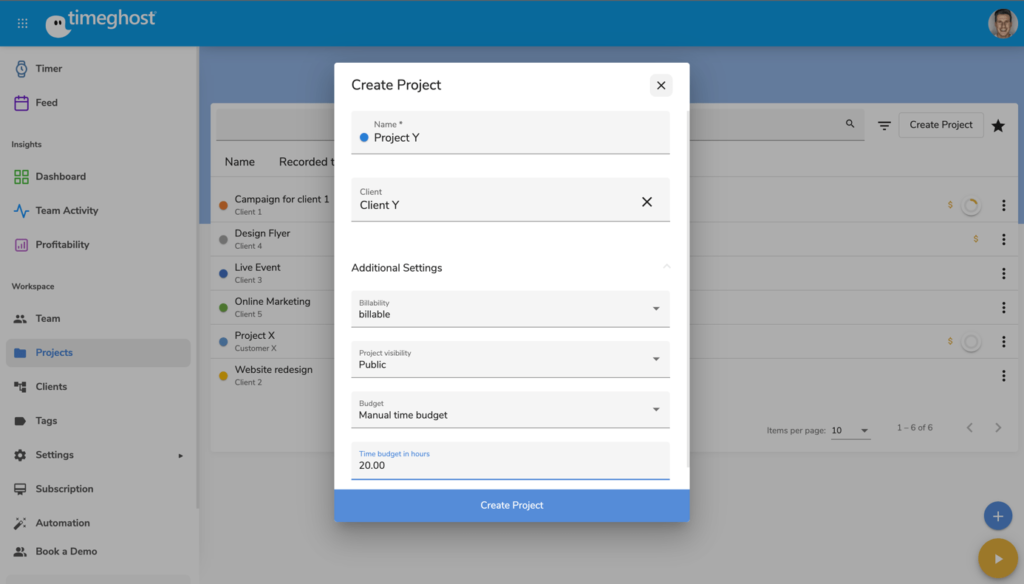Screen dimensions: 1024x584
Task: Click the filter list icon
Action: coord(884,125)
